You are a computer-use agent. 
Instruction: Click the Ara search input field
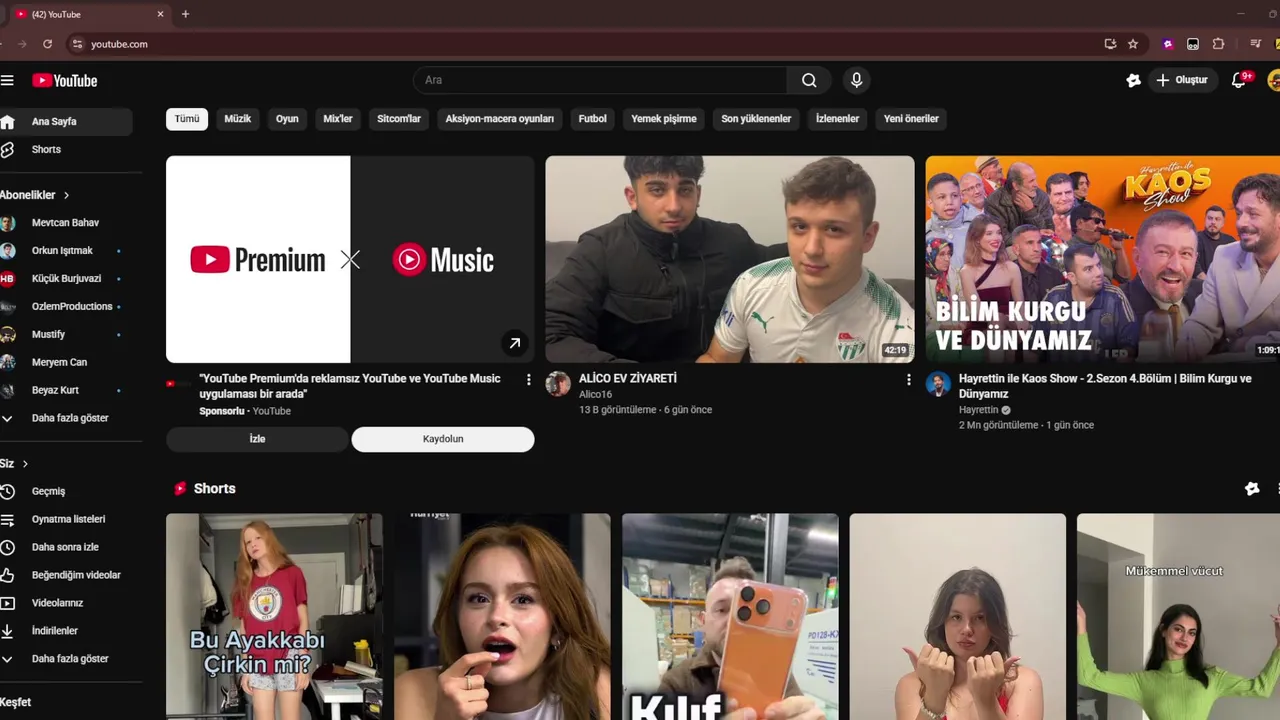coord(600,80)
